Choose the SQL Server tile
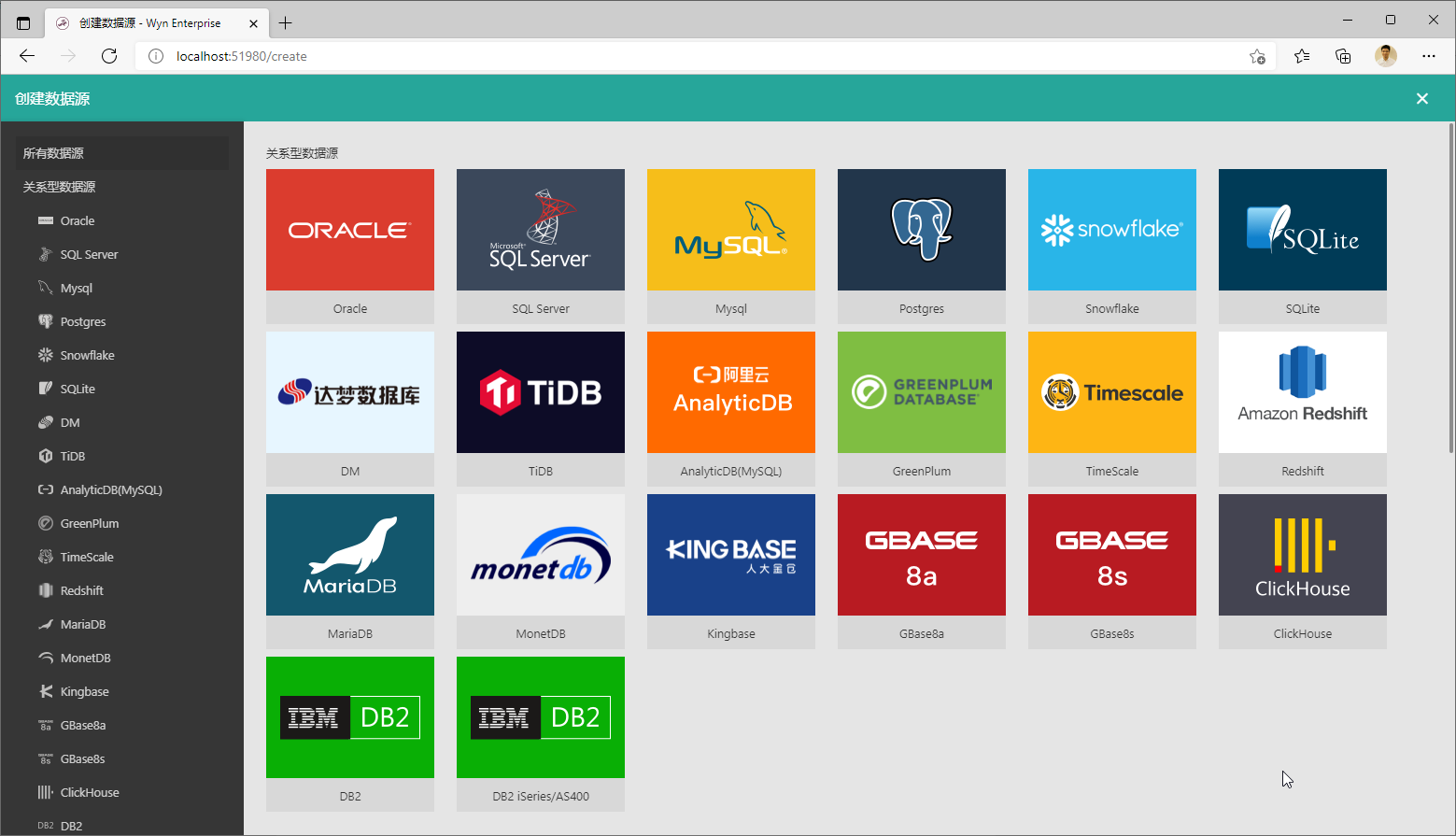Viewport: 1456px width, 836px height. click(541, 246)
